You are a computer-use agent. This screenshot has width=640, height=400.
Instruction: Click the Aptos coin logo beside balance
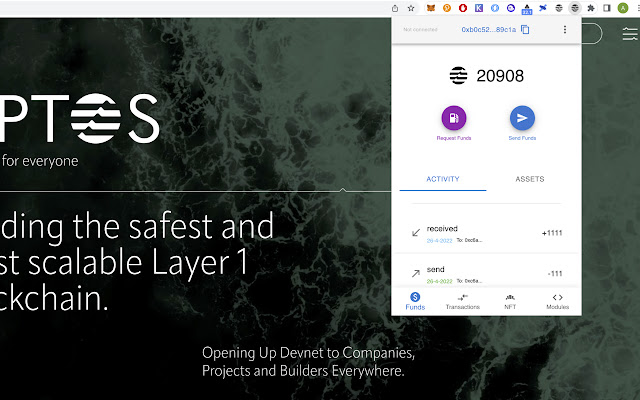[x=458, y=76]
